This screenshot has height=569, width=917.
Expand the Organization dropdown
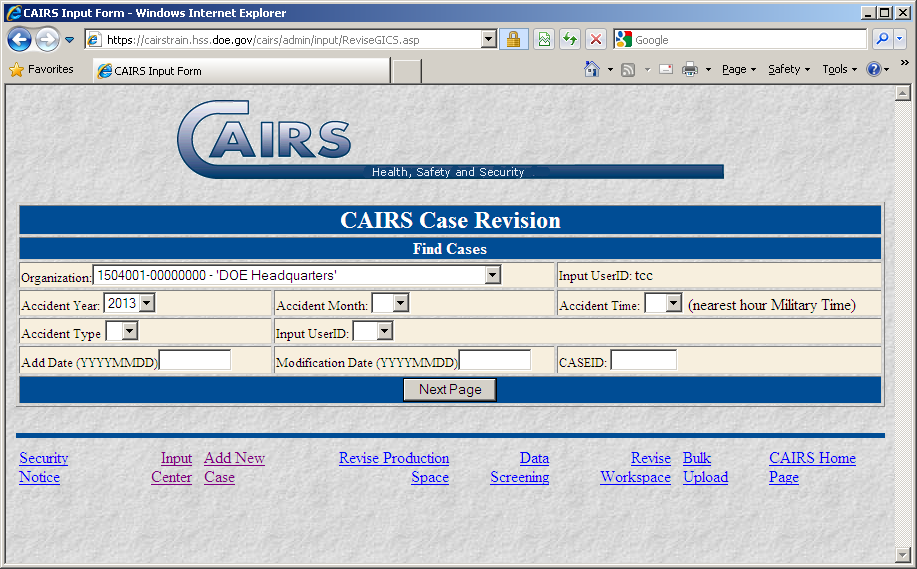[491, 275]
